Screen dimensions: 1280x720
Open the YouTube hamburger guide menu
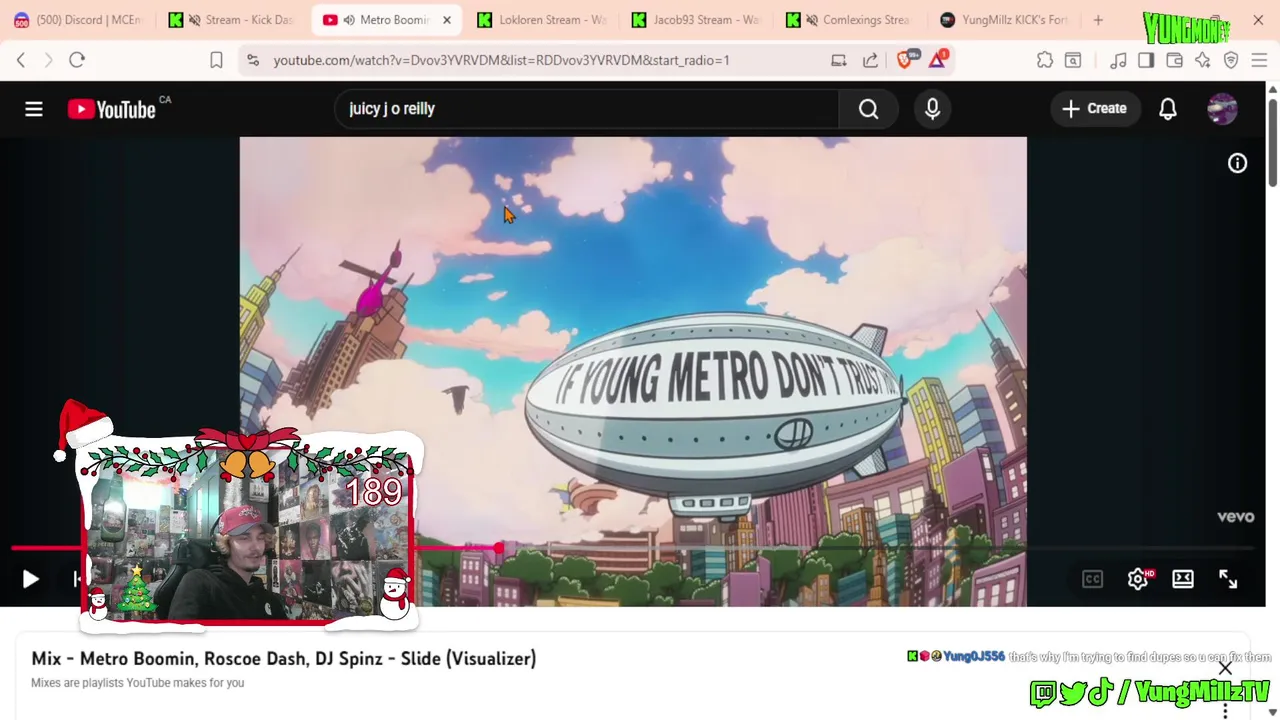tap(34, 108)
